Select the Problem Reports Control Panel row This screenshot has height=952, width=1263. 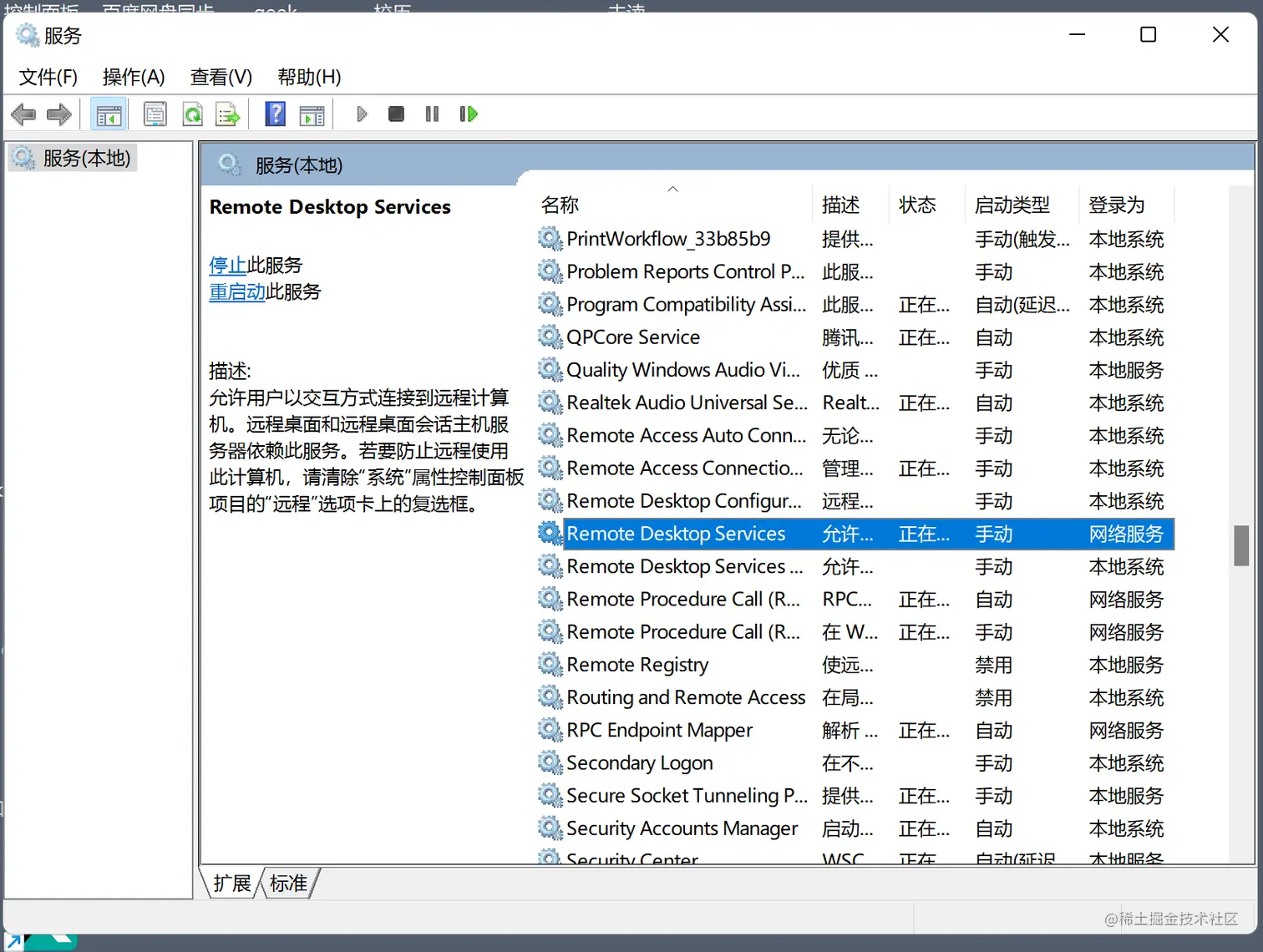point(855,271)
